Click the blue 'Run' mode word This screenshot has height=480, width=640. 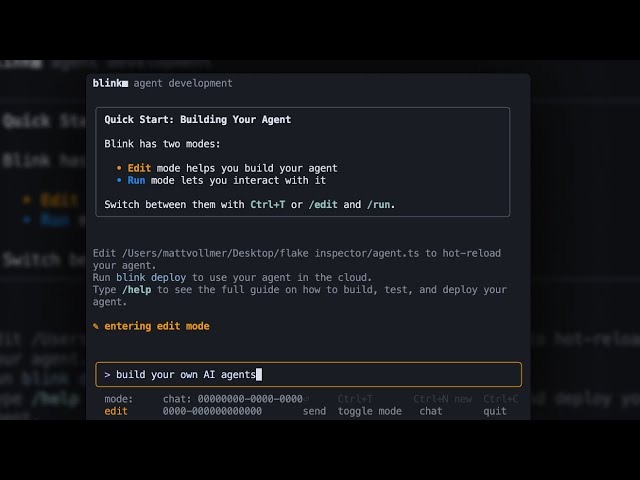(x=136, y=180)
